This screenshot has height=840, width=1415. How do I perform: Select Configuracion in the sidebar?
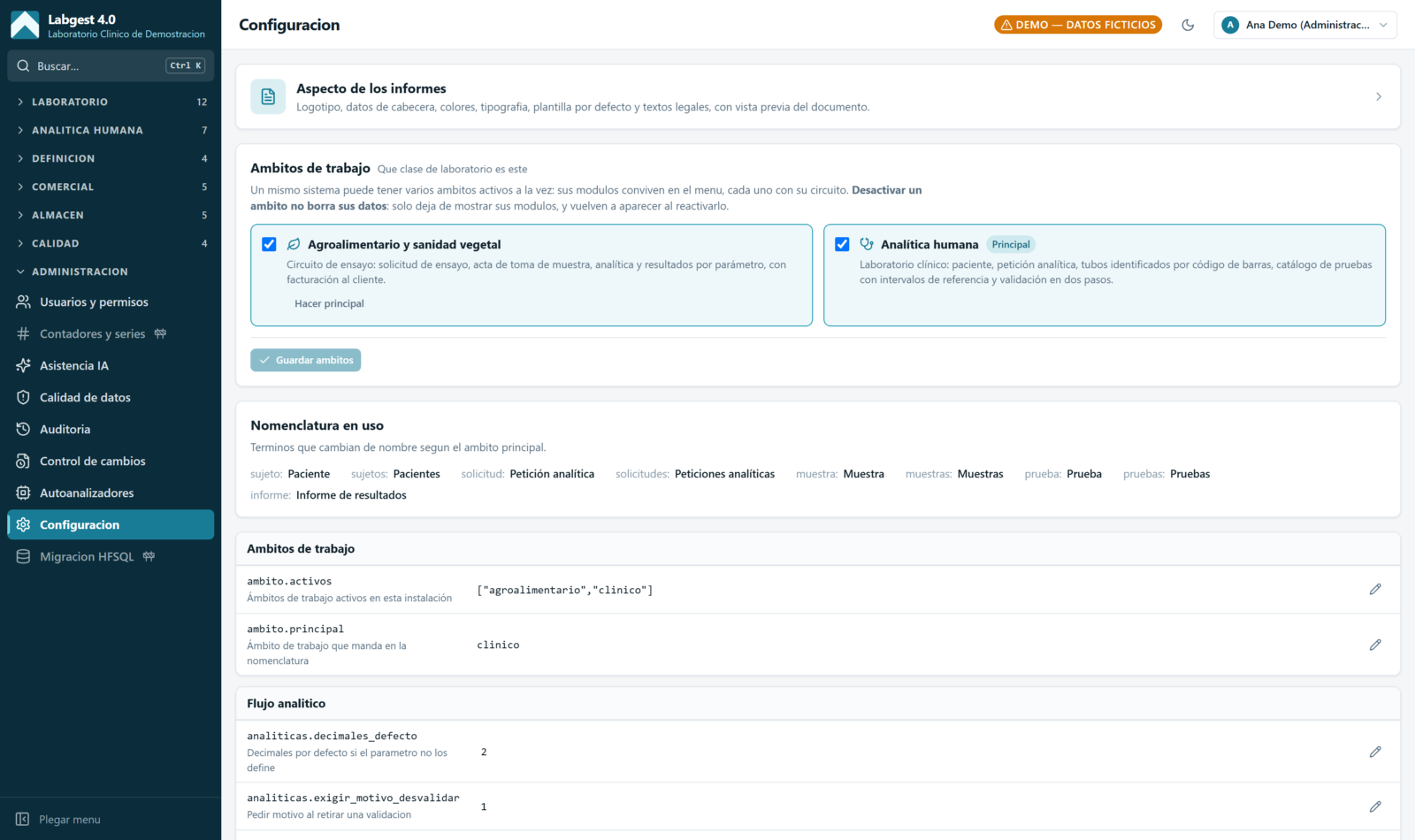coord(111,525)
